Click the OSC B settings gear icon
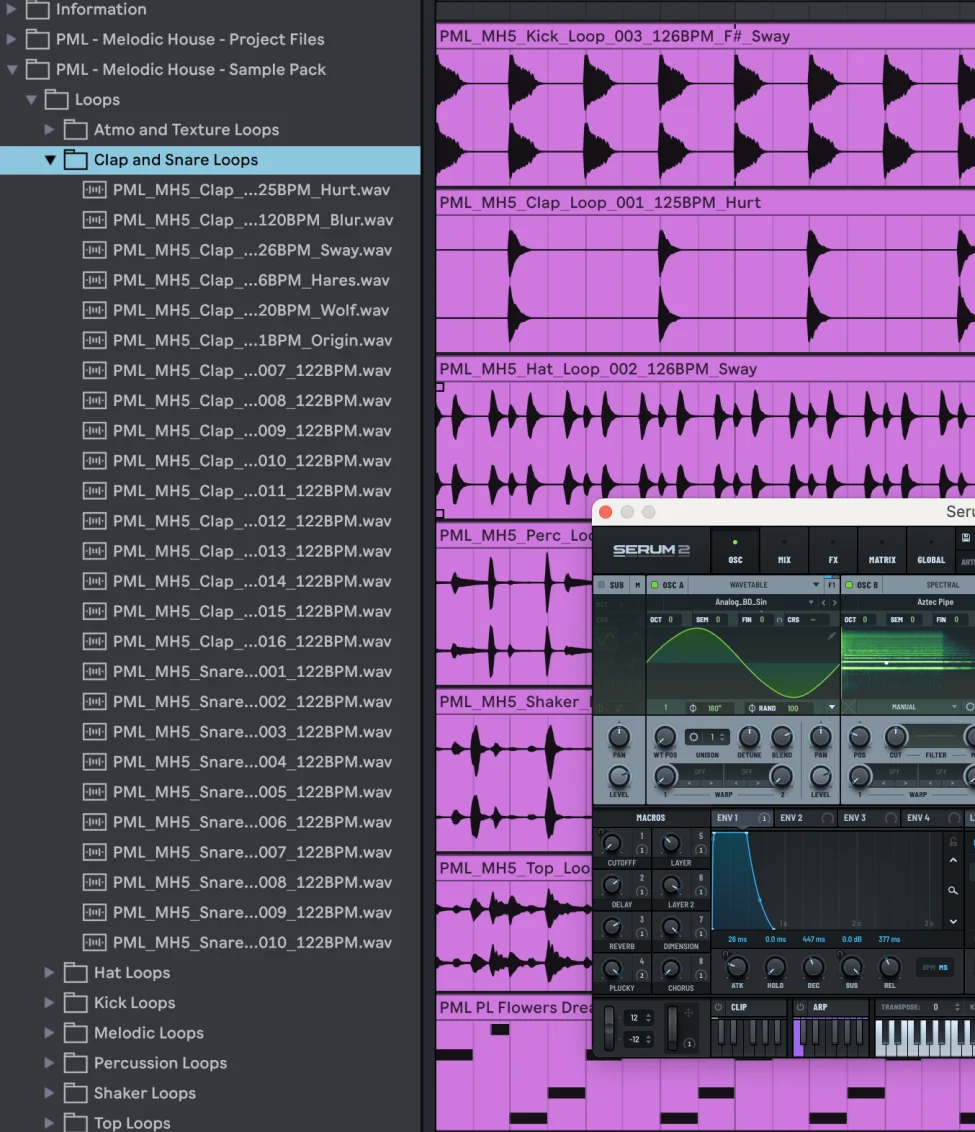 tap(970, 708)
